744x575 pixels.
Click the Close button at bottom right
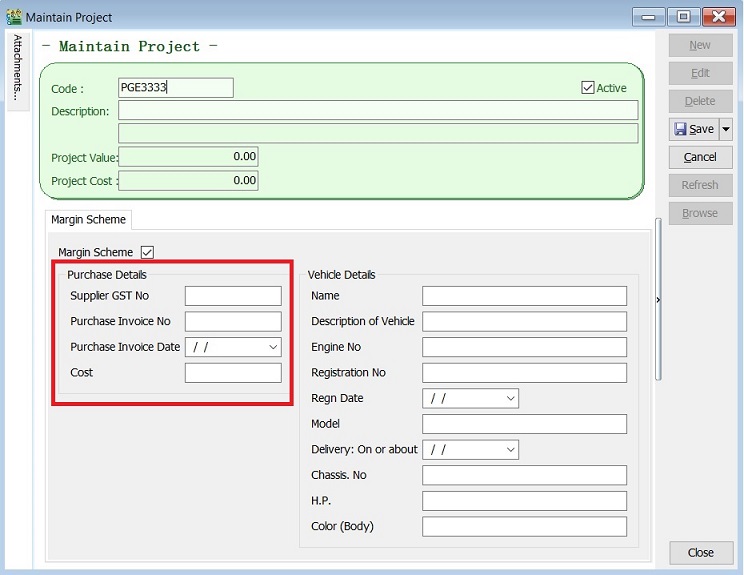coord(700,553)
